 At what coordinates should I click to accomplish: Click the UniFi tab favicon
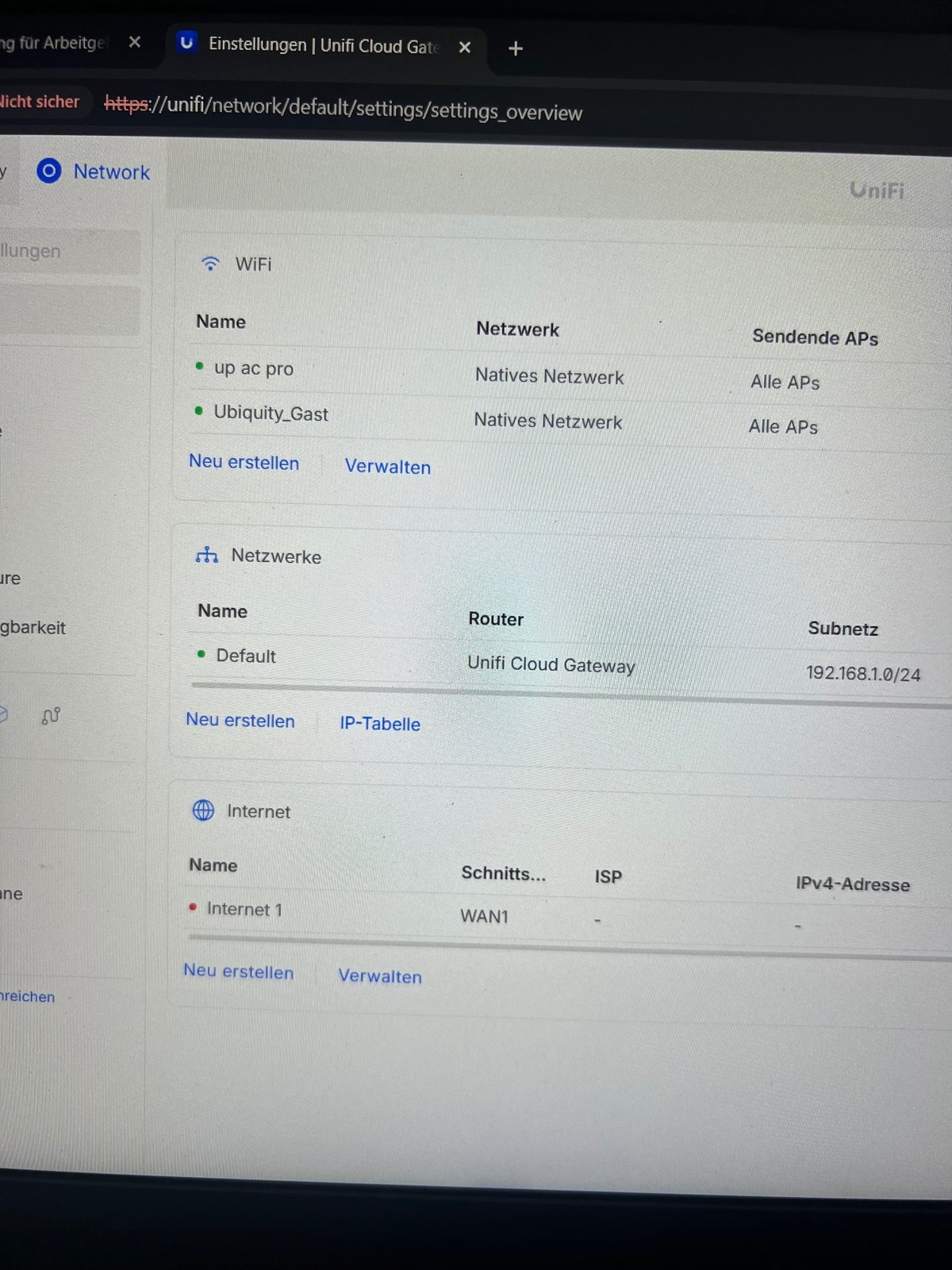(x=187, y=42)
